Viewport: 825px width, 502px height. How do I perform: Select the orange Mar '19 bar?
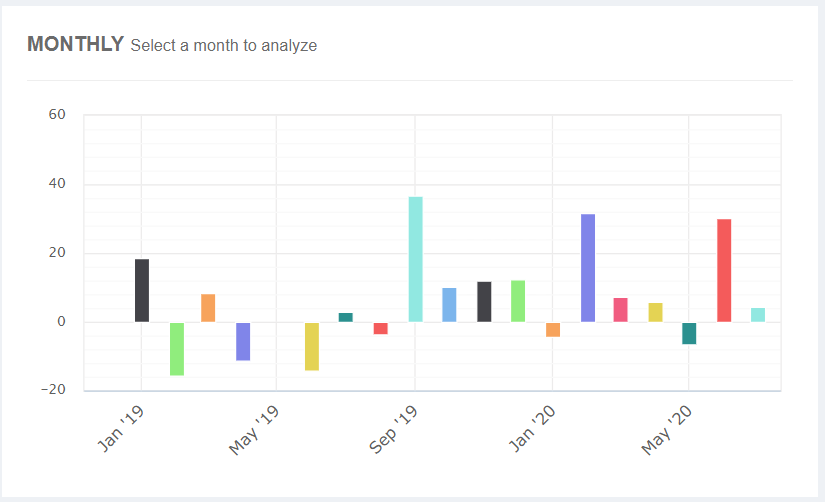coord(208,308)
